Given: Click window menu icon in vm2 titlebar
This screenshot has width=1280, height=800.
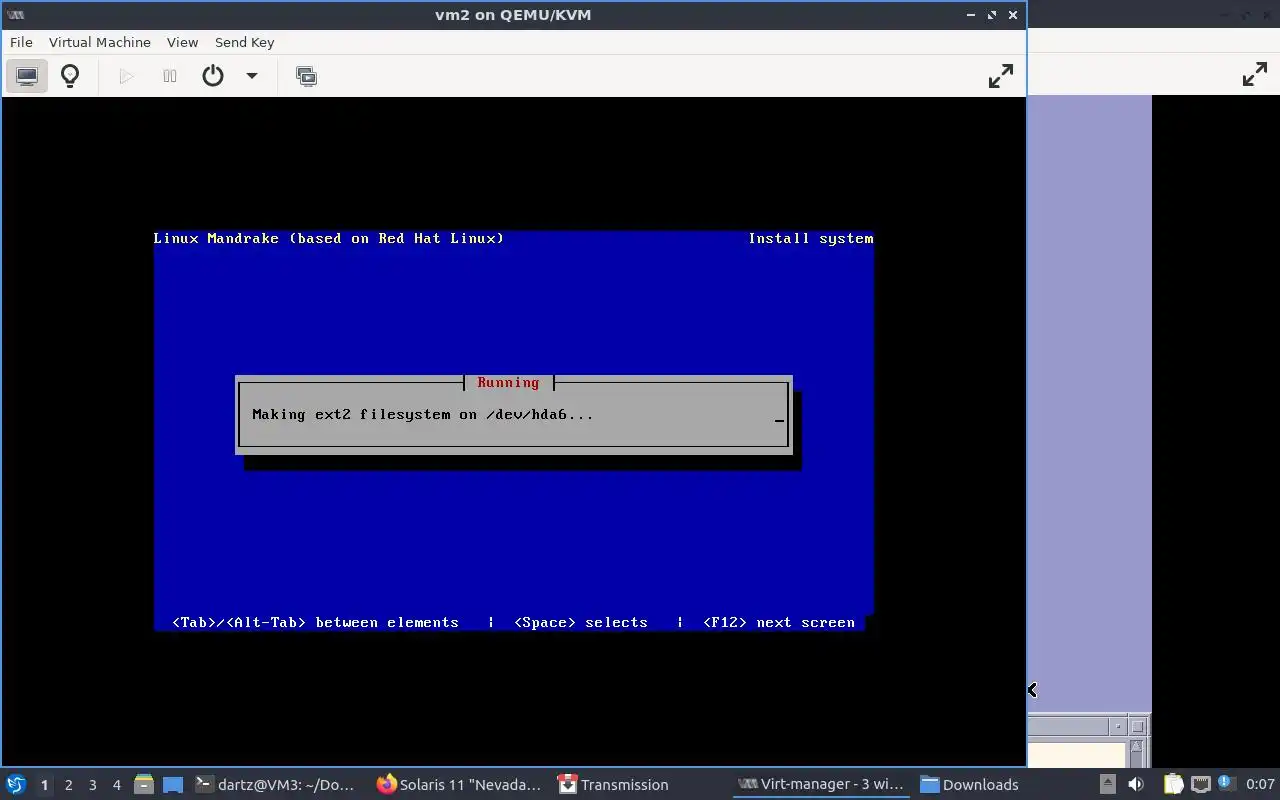Looking at the screenshot, I should [15, 15].
